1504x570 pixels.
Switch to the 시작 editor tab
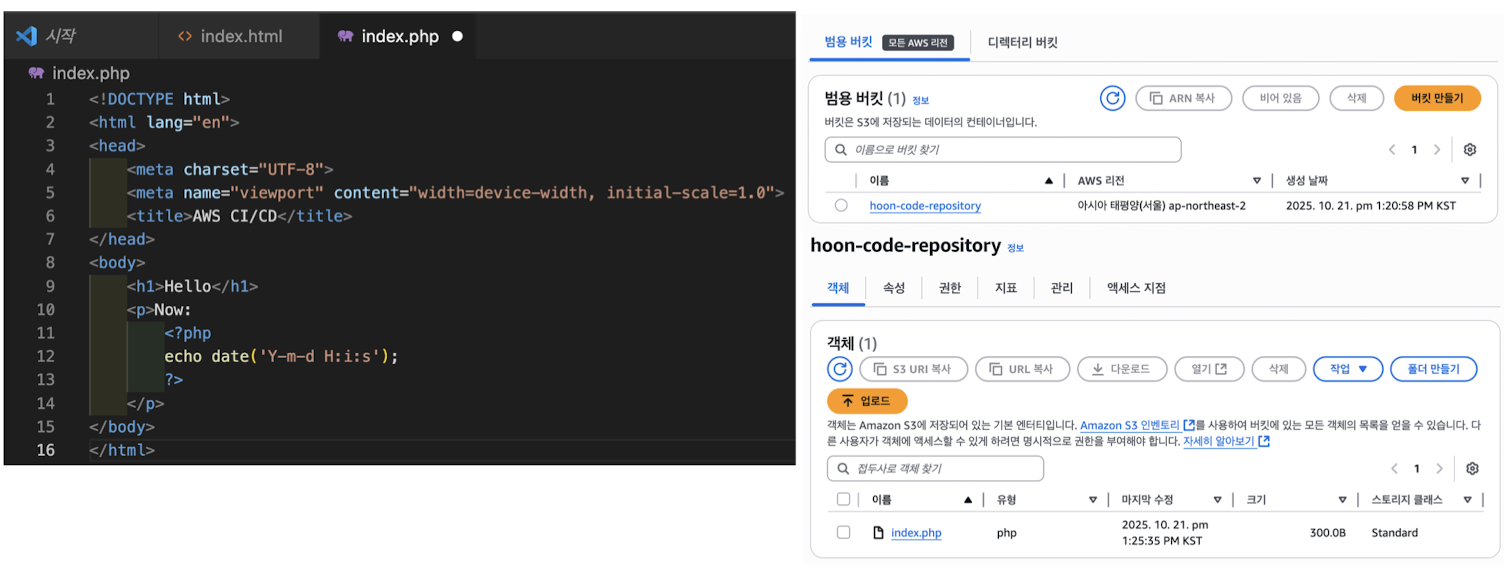(80, 36)
